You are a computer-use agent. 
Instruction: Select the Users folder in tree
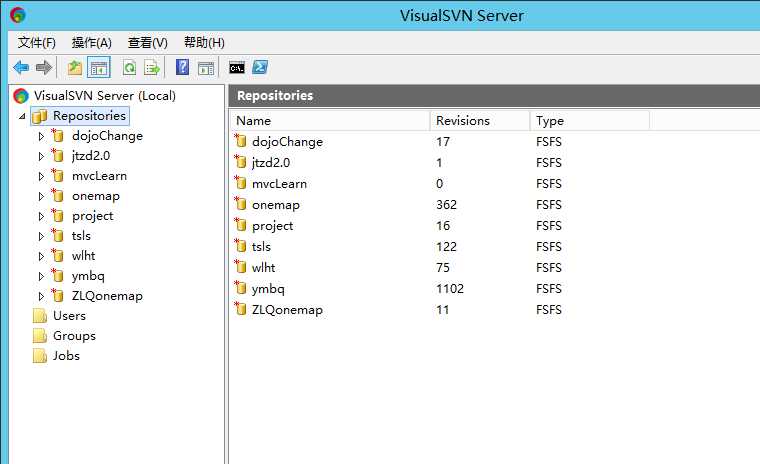pyautogui.click(x=69, y=316)
